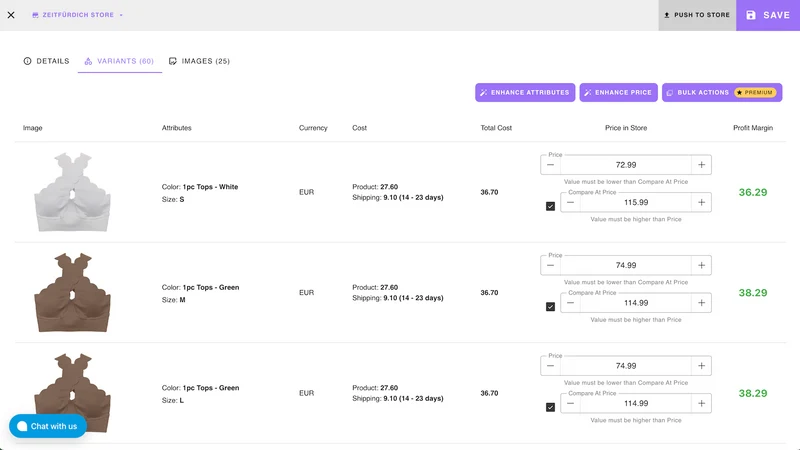The height and width of the screenshot is (450, 800).
Task: Click the copy icon on Bulk Actions
Action: (670, 92)
